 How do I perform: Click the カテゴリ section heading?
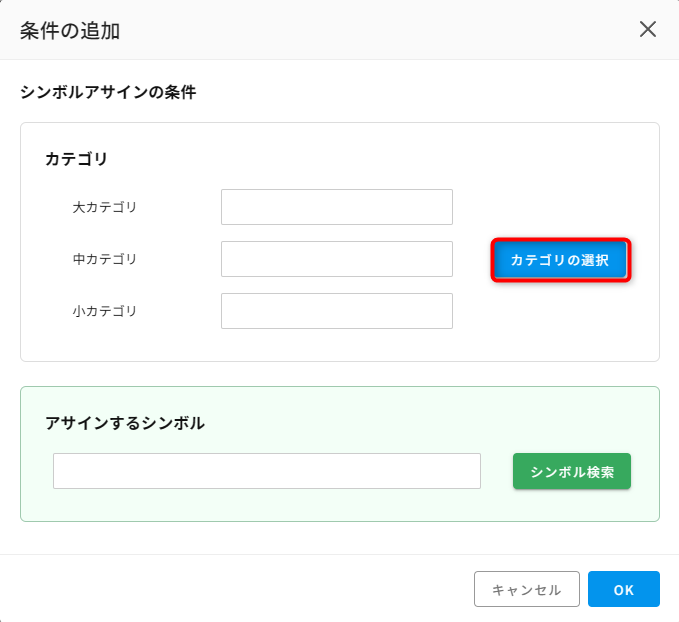(x=76, y=159)
